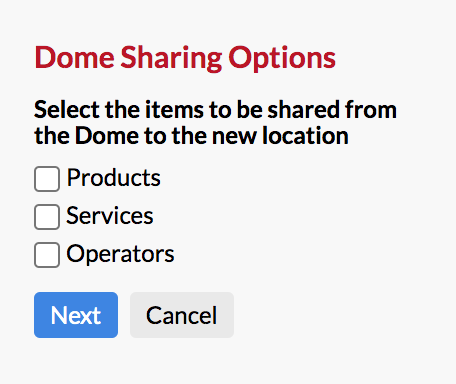Include Operators in Dome sharing
This screenshot has width=456, height=384.
click(x=47, y=255)
